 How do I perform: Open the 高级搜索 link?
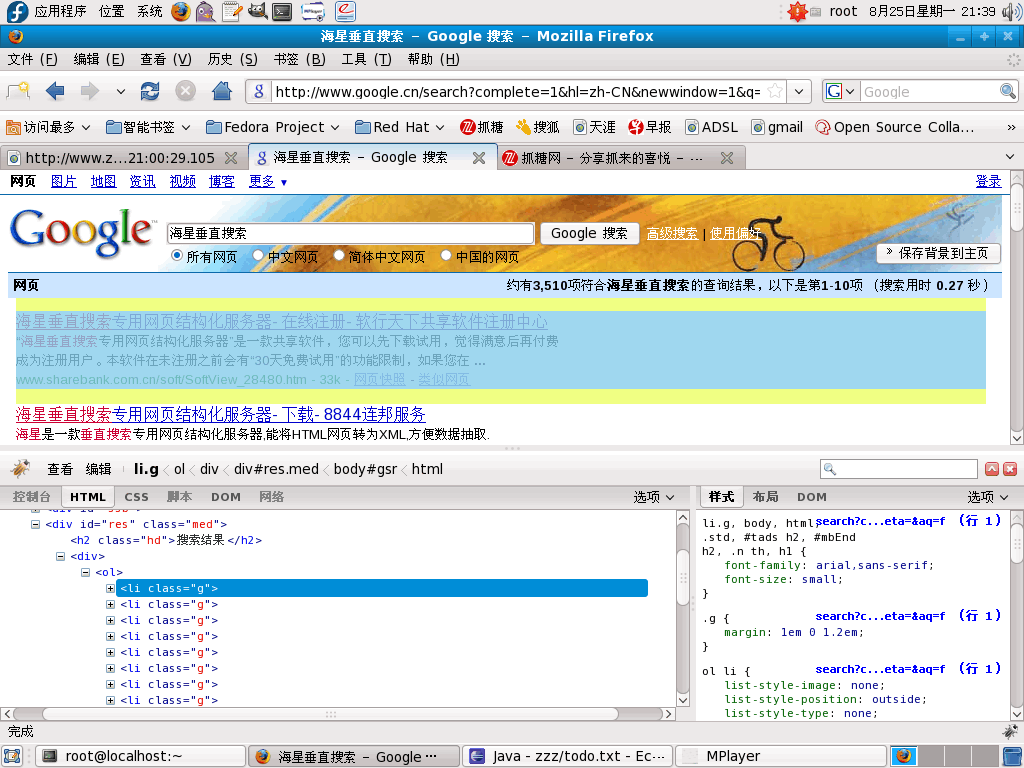tap(672, 233)
